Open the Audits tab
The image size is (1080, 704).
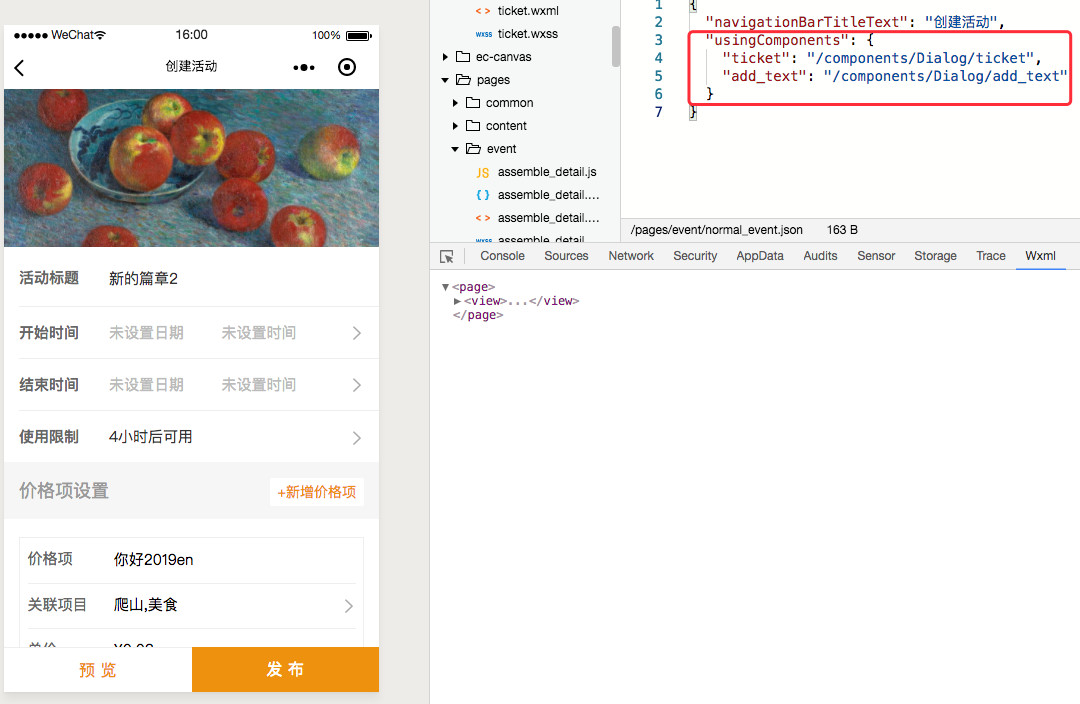tap(820, 256)
